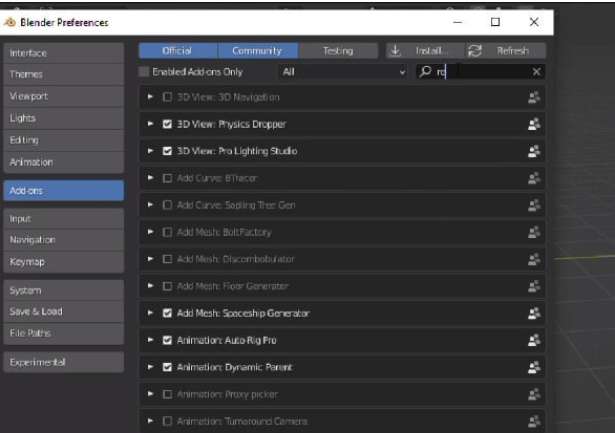Click the Install add-on button

pos(425,51)
